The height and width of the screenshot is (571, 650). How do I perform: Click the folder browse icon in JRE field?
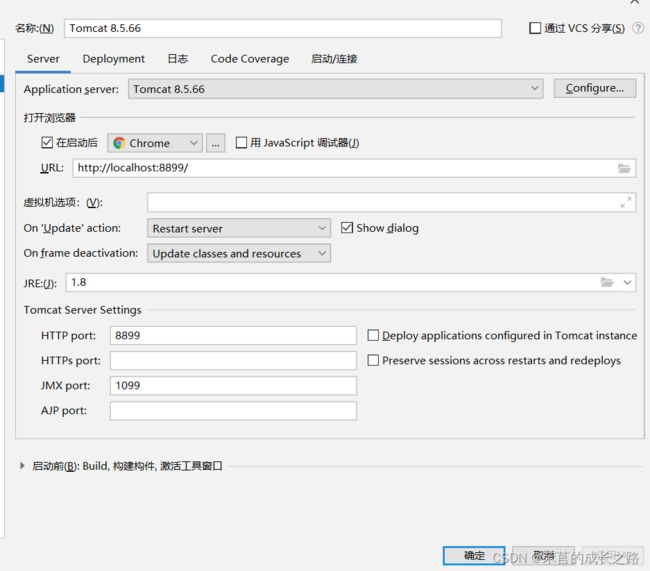coord(607,282)
